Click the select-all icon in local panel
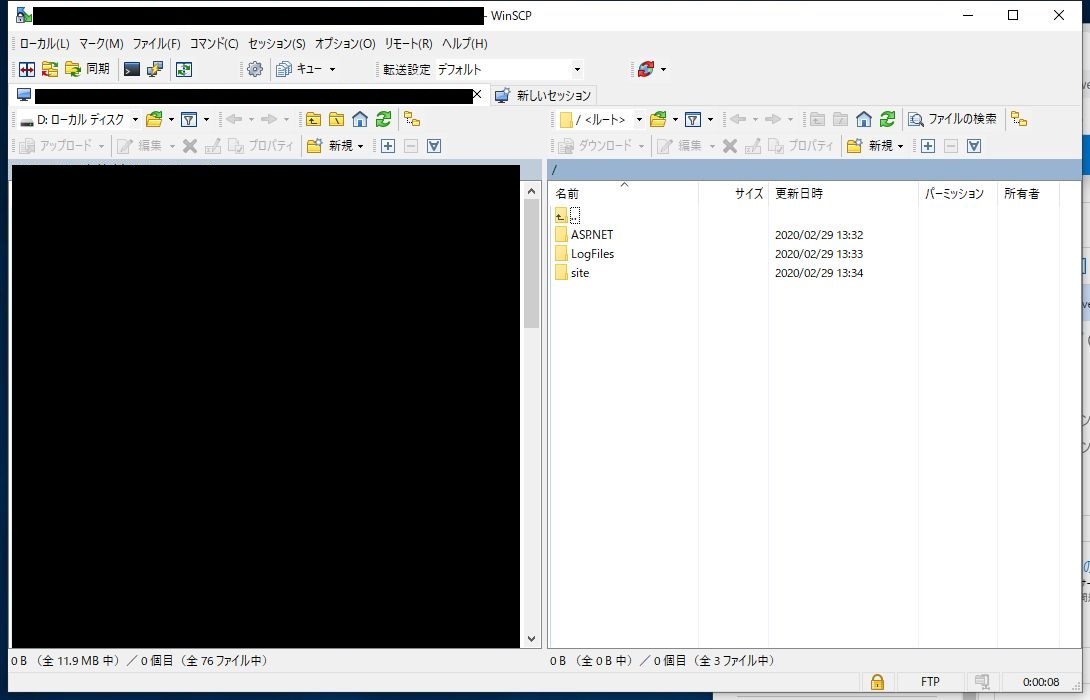Viewport: 1090px width, 700px height. click(x=434, y=145)
